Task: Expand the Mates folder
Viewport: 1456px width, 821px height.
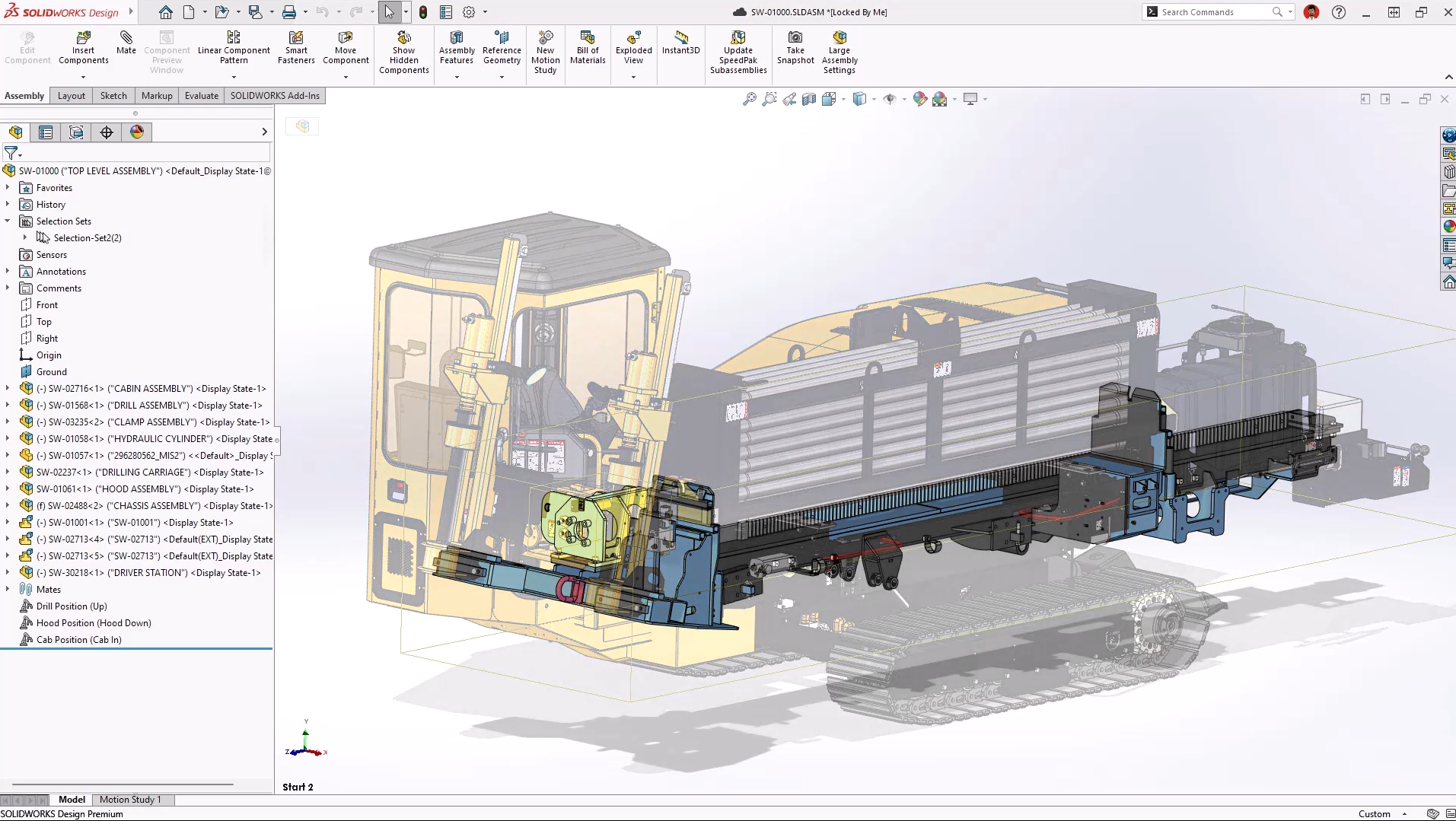Action: (8, 589)
